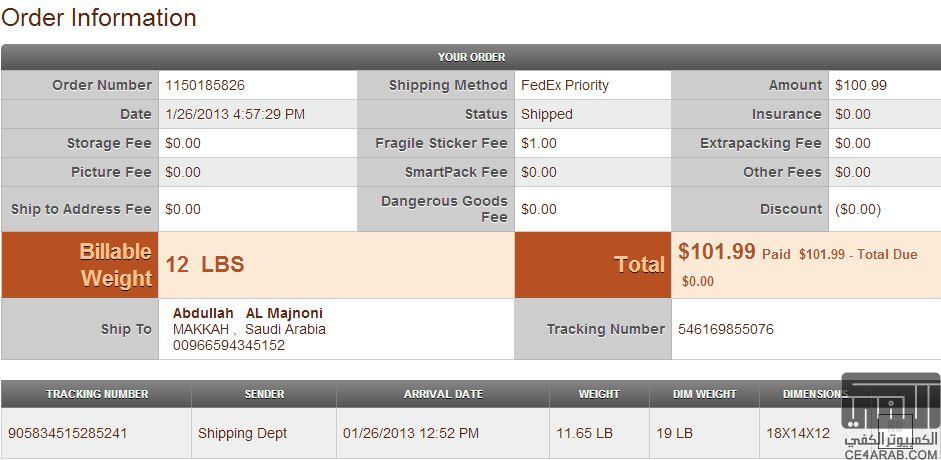Click package tracking number 905834515285241
This screenshot has width=941, height=460.
[68, 433]
